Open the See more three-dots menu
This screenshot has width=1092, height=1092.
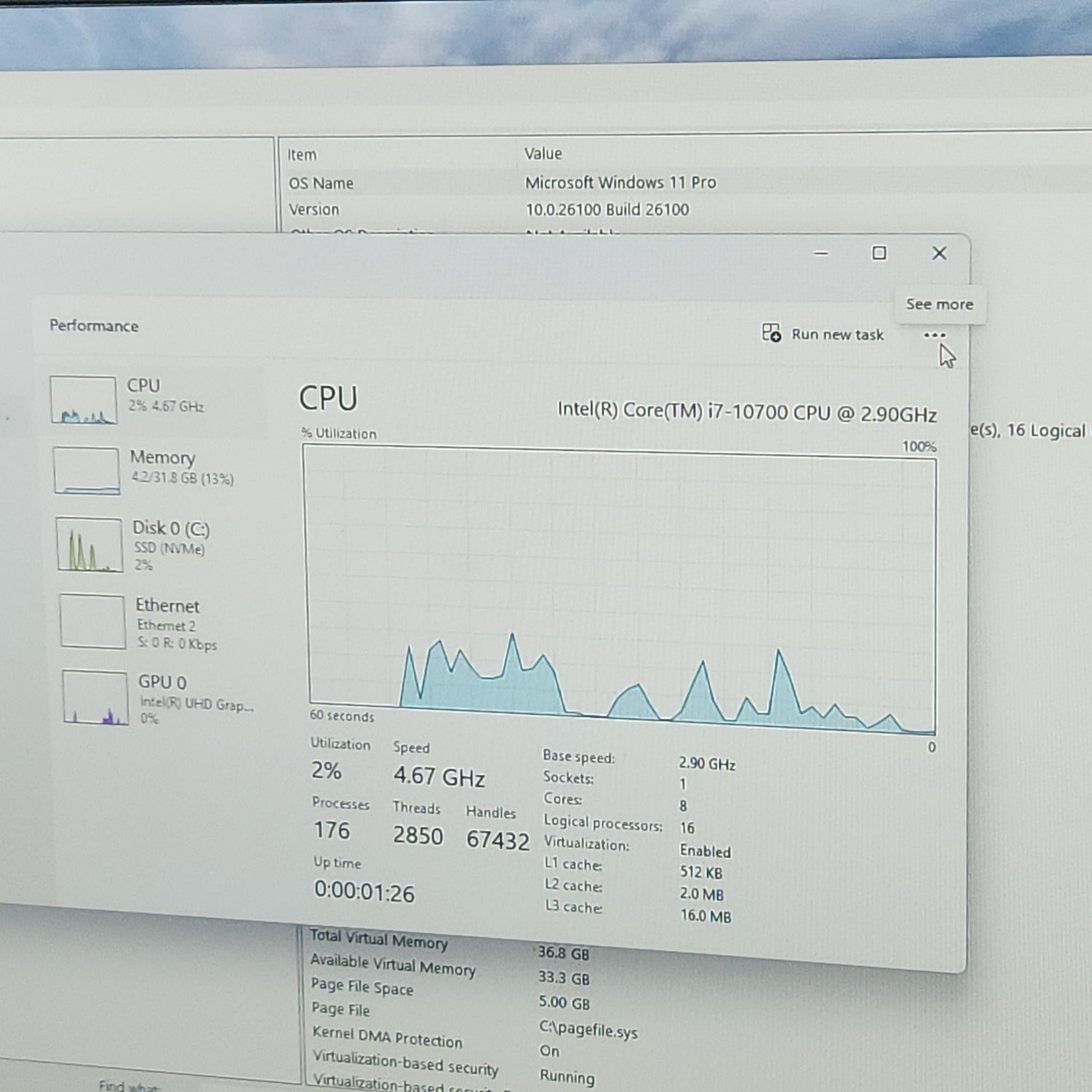pyautogui.click(x=934, y=336)
